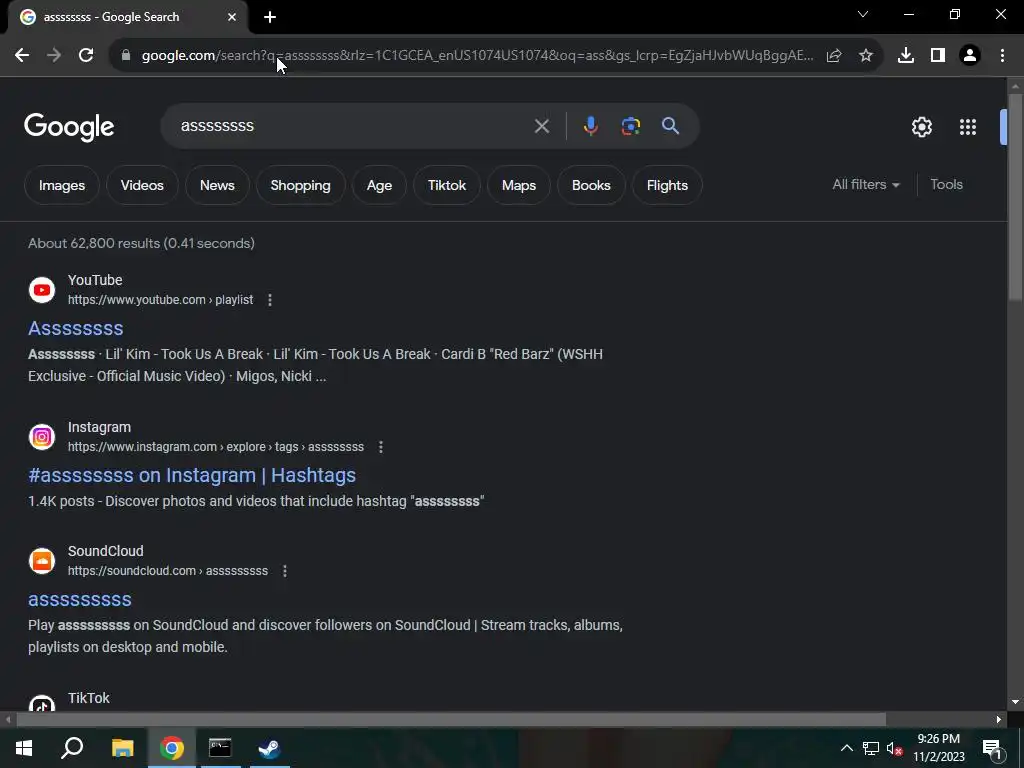Bookmark this tab with star icon
Image resolution: width=1024 pixels, height=768 pixels.
(x=866, y=56)
